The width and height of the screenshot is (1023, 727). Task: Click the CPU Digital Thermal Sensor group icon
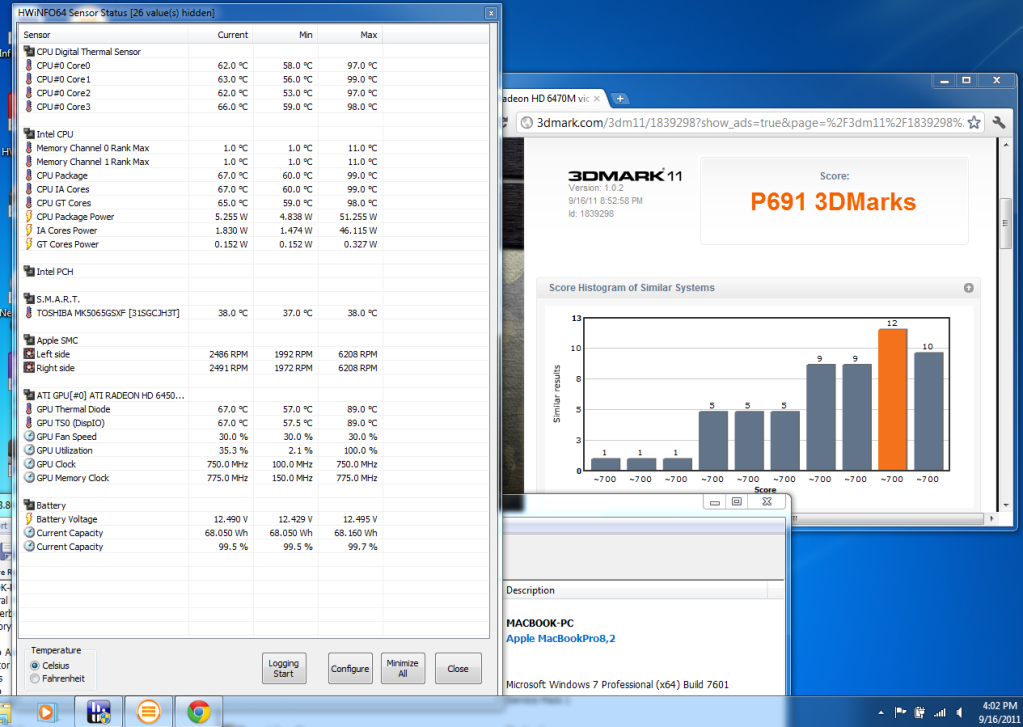[x=29, y=51]
